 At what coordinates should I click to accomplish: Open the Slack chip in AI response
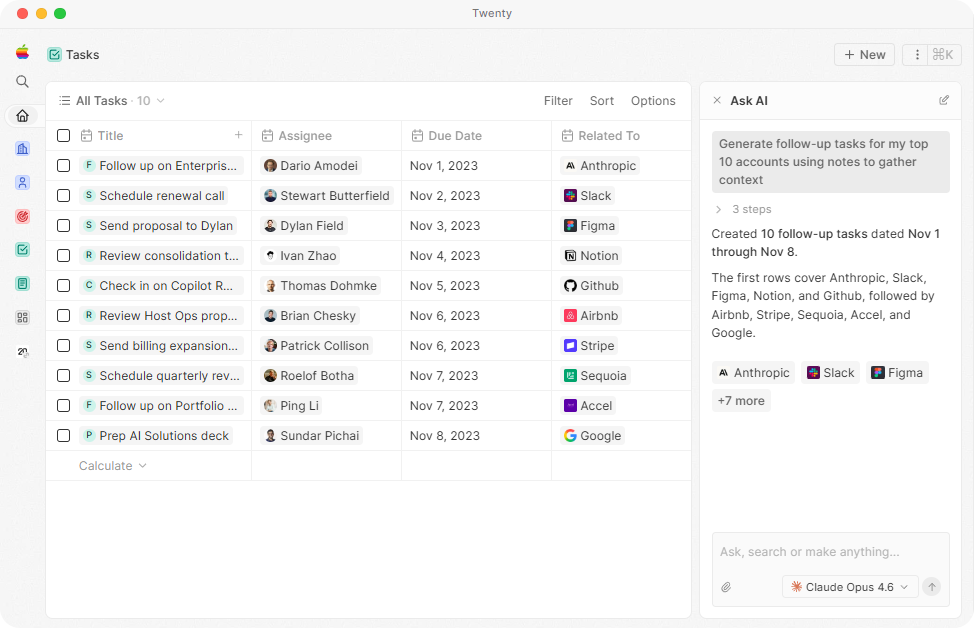[831, 373]
